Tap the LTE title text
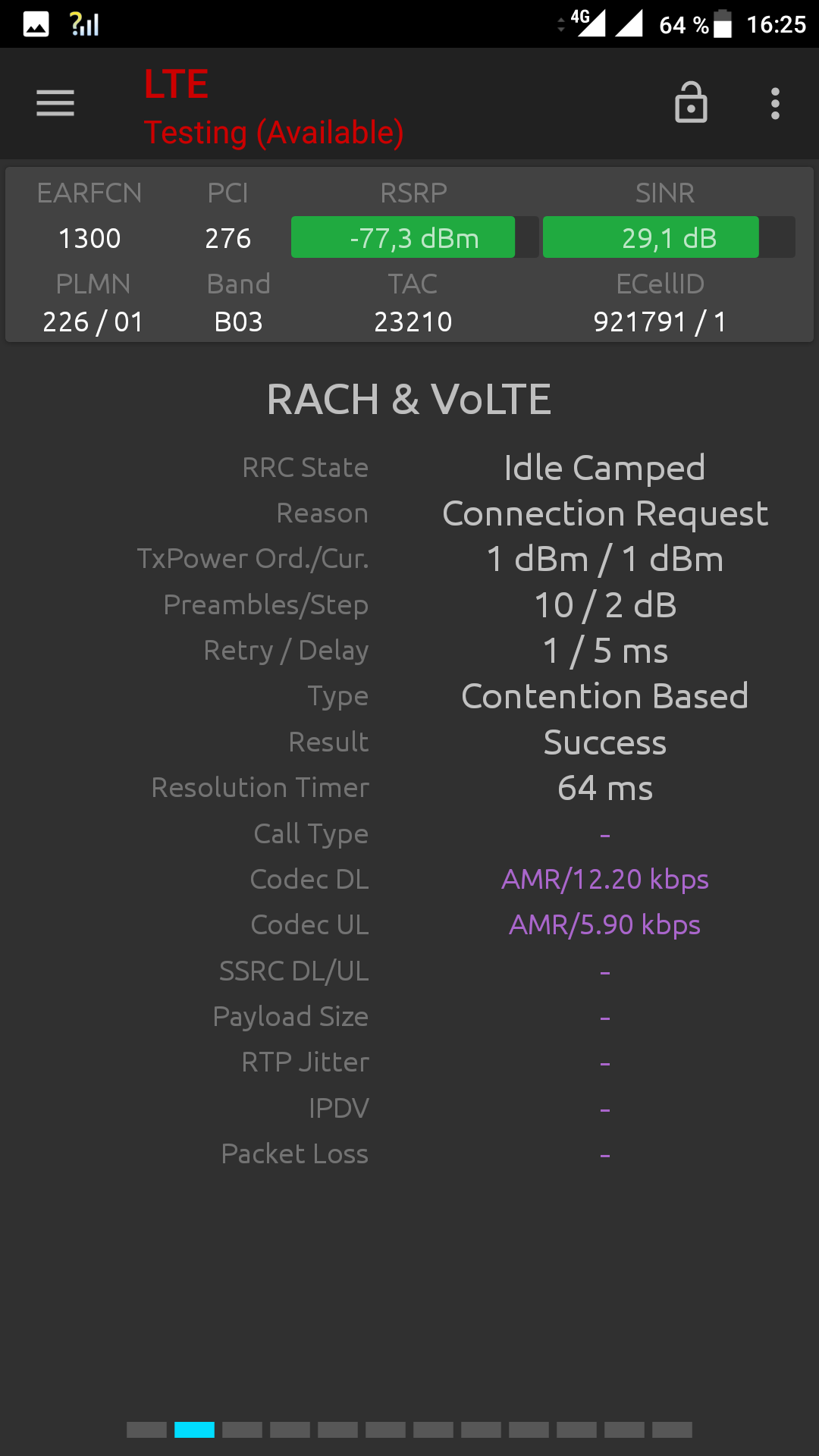This screenshot has height=1456, width=819. coord(176,84)
